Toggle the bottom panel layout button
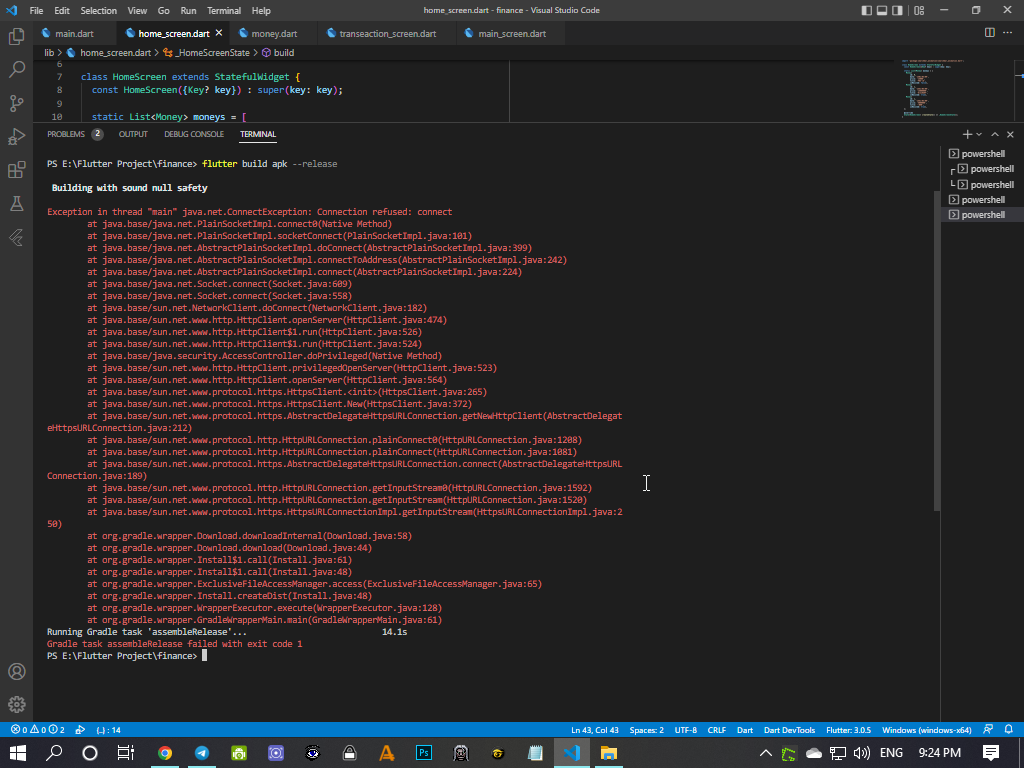The height and width of the screenshot is (768, 1024). pos(884,10)
